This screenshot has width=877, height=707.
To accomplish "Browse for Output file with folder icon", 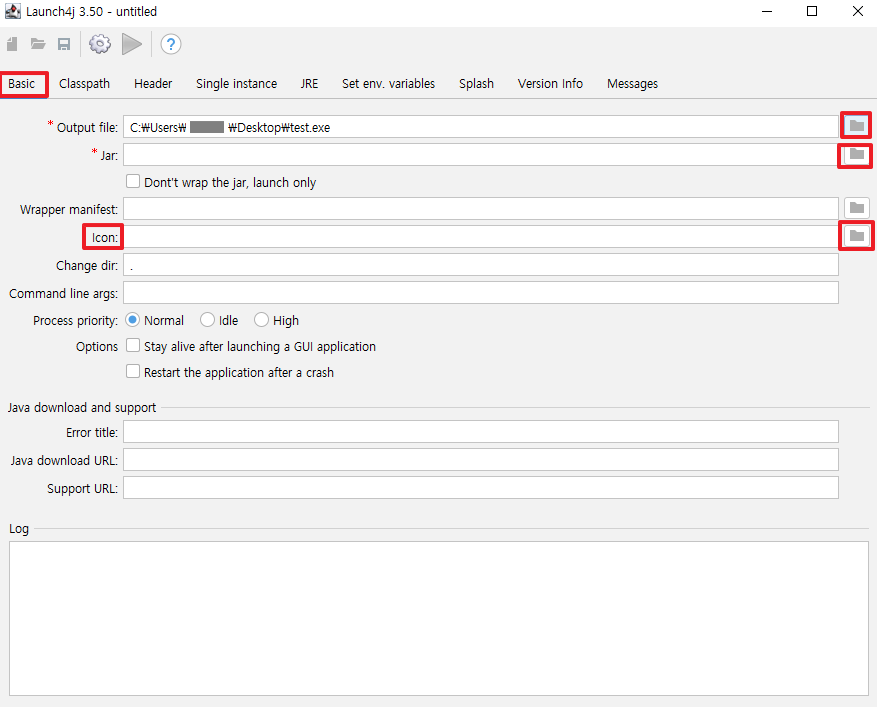I will pos(856,125).
